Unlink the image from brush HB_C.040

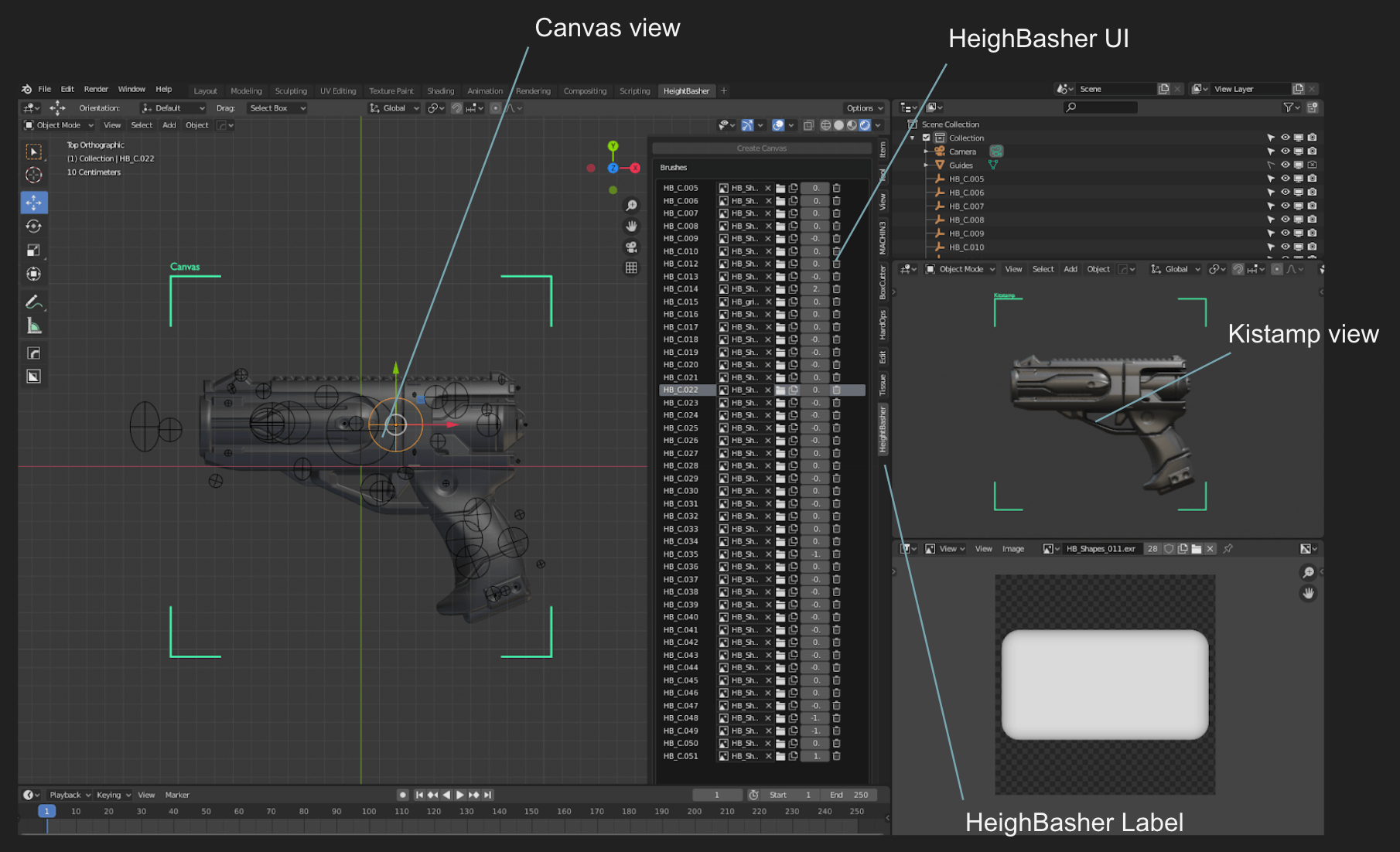[768, 617]
